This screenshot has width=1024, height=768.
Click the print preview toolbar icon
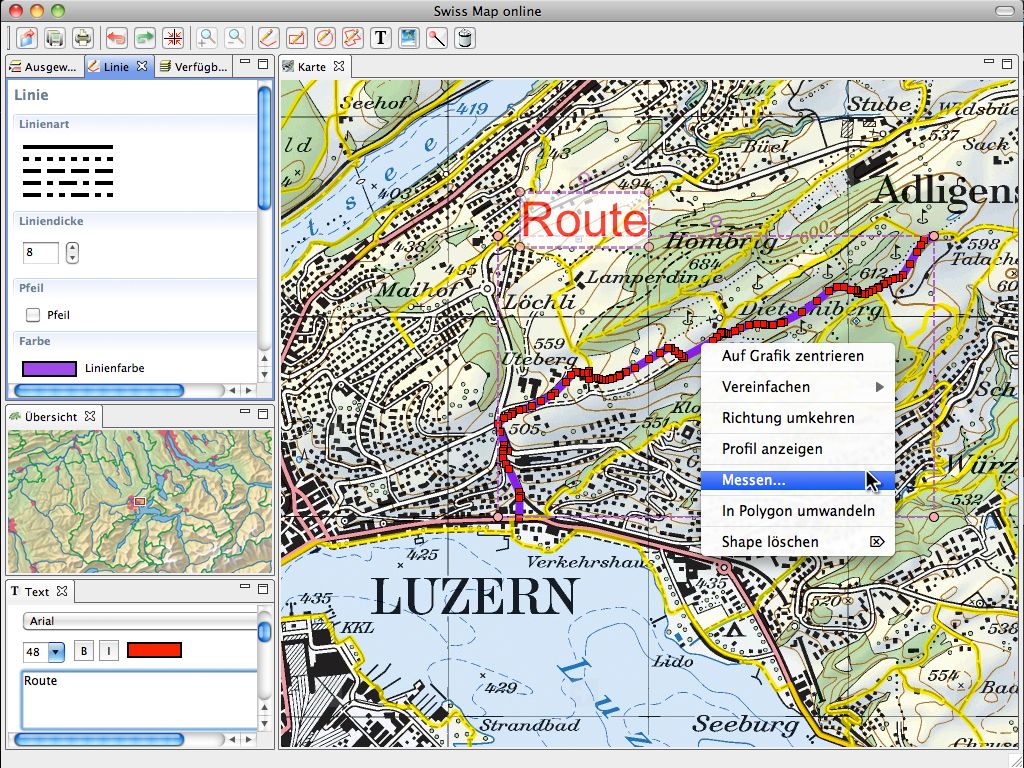pos(55,38)
